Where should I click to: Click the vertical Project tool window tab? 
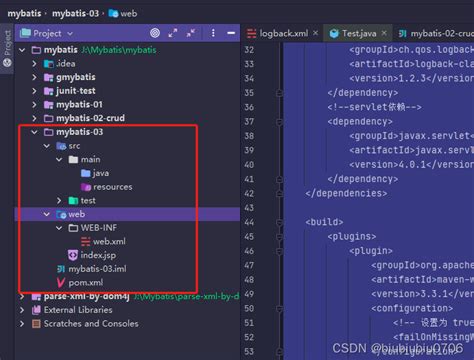point(7,48)
